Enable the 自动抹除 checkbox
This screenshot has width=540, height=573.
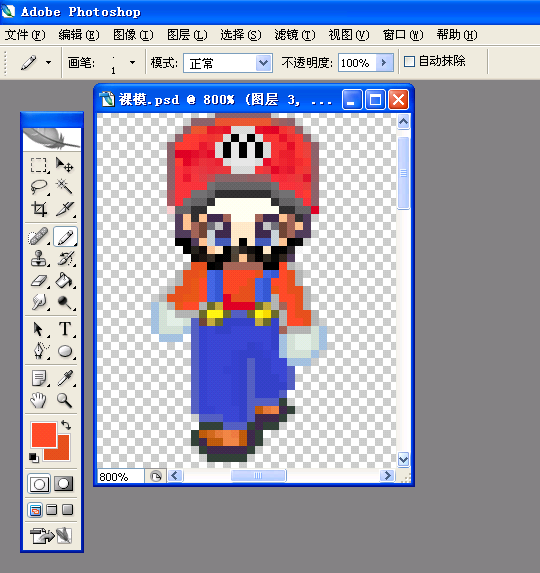409,61
